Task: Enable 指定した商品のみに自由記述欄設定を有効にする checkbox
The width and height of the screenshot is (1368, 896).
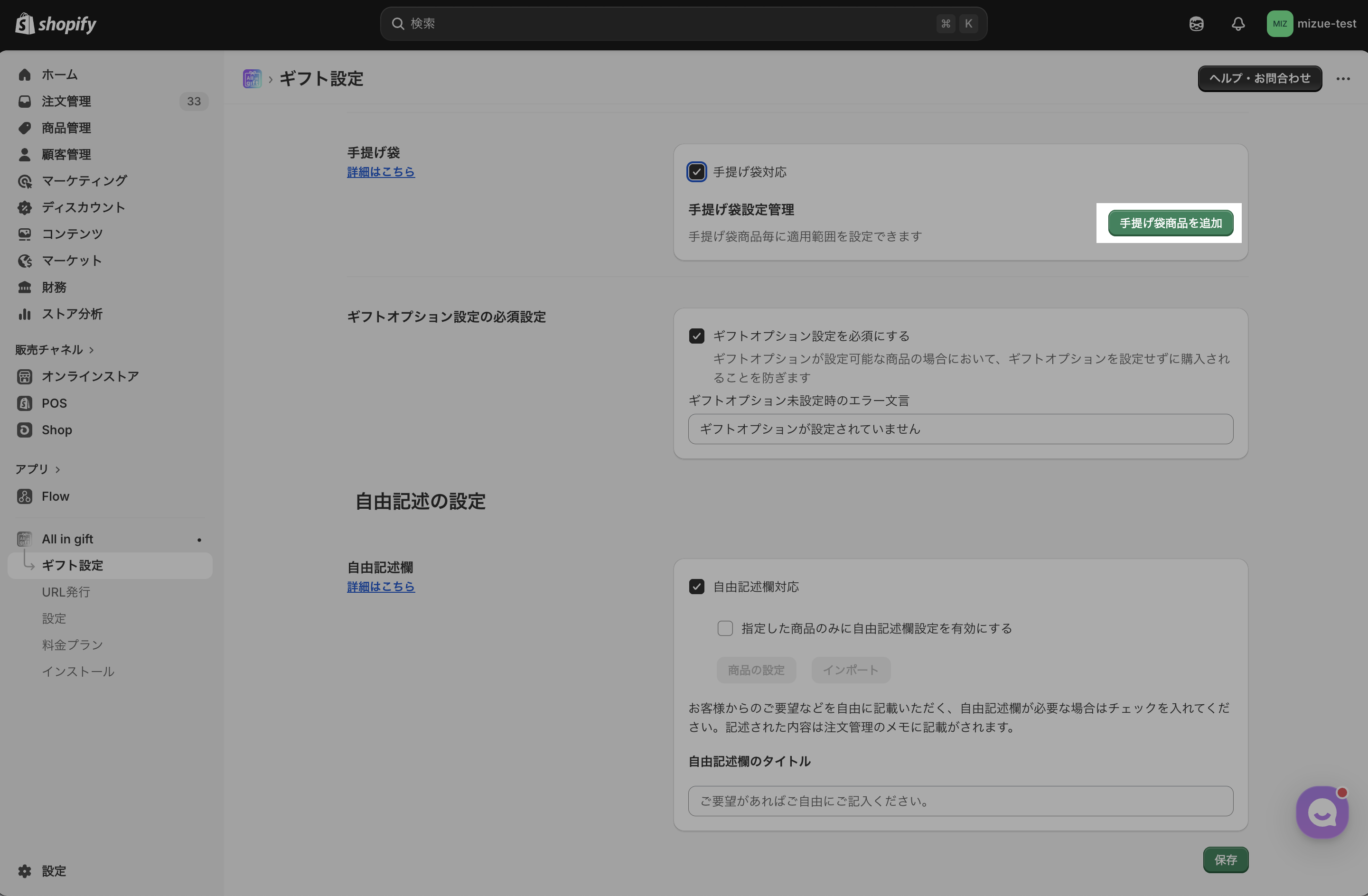Action: click(725, 628)
